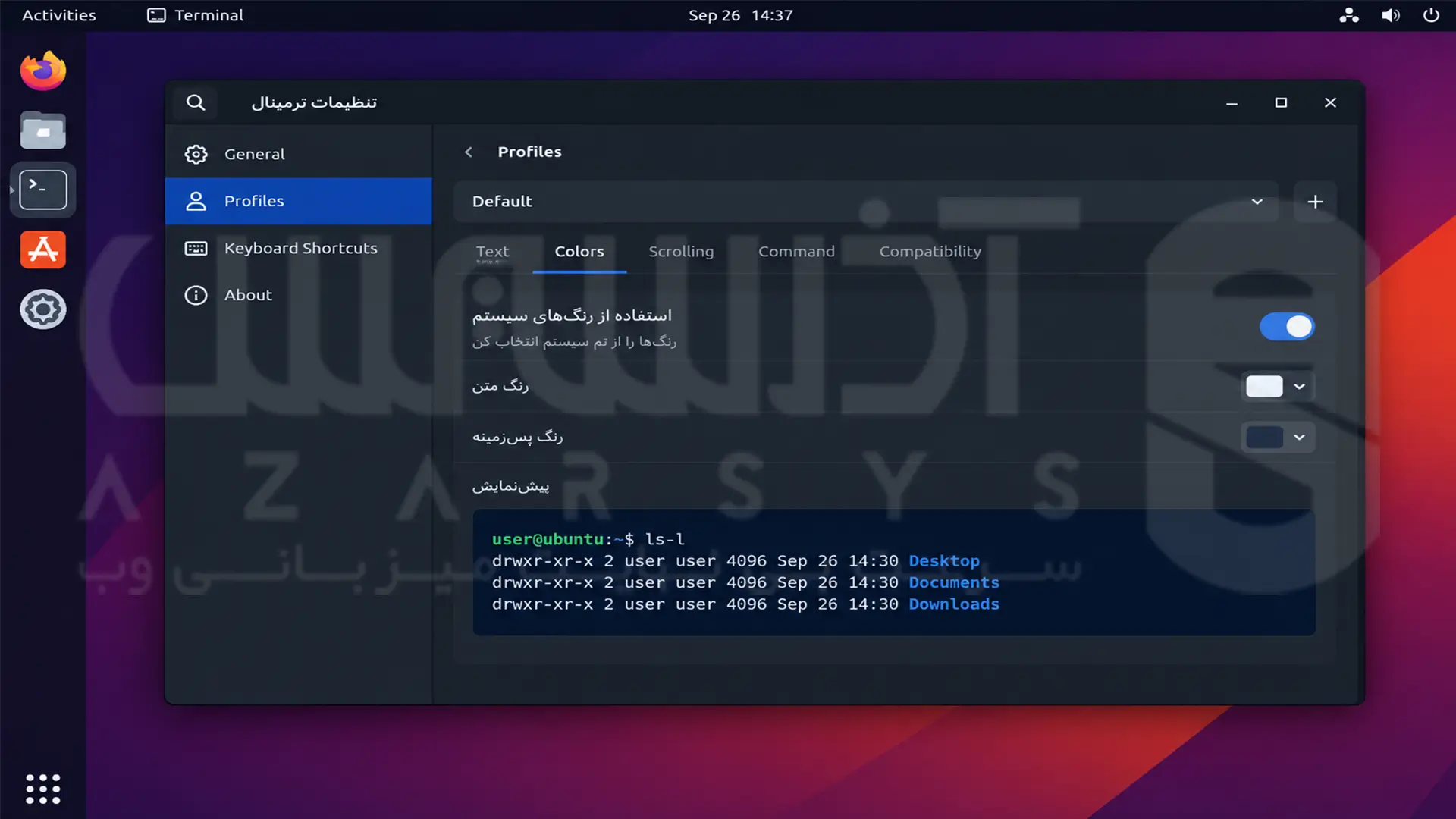The height and width of the screenshot is (819, 1456).
Task: Toggle the use system colors switch
Action: point(1287,327)
